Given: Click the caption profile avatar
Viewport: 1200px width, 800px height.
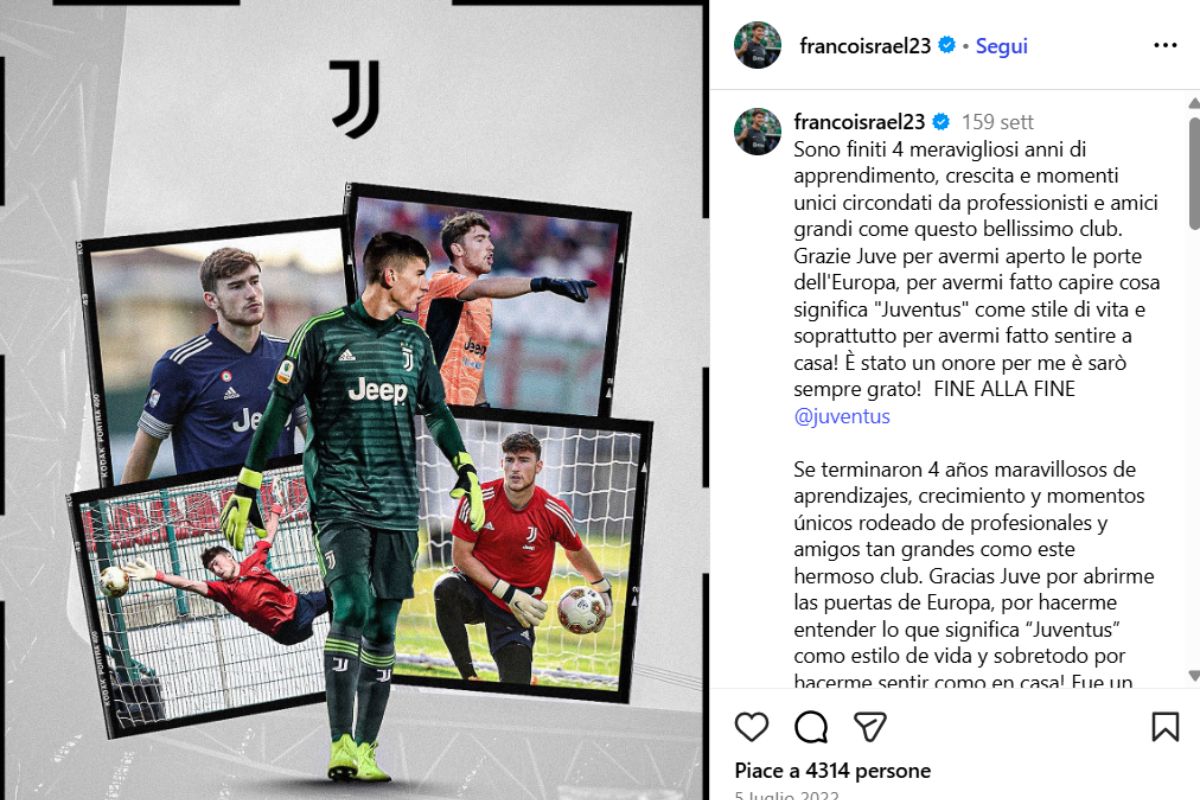Looking at the screenshot, I should 757,131.
